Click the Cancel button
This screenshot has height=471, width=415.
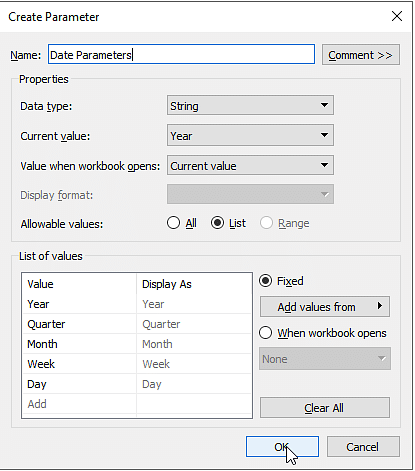363,447
